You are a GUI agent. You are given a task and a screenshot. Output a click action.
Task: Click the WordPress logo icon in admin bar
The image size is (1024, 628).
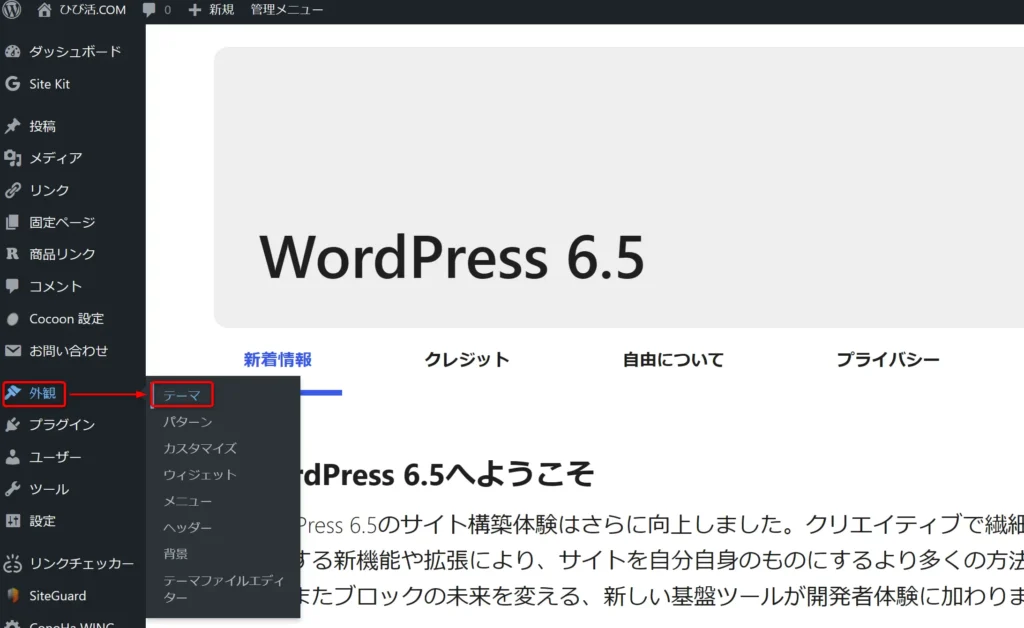12,9
